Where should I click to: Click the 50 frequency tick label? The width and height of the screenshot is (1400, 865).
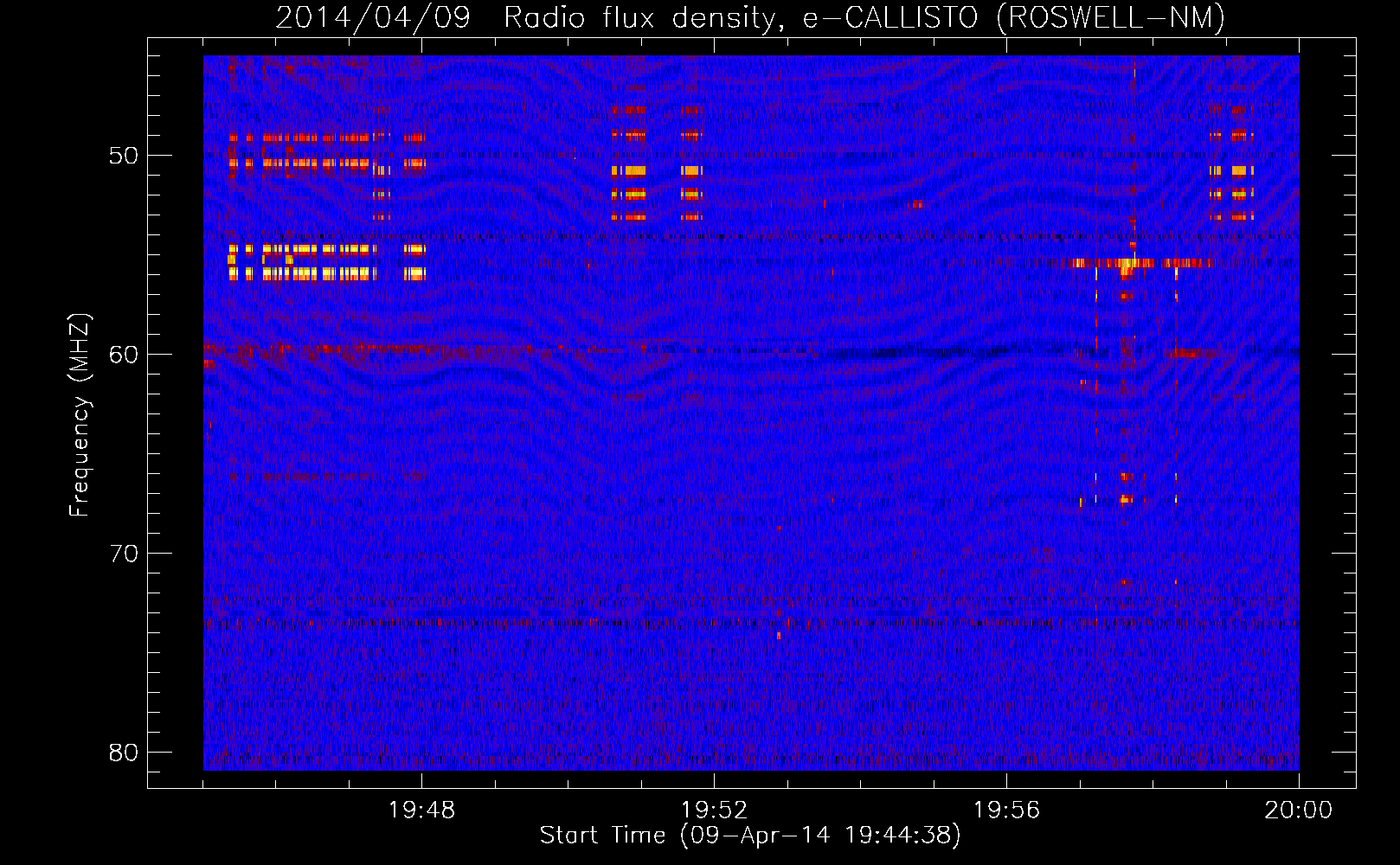(124, 156)
